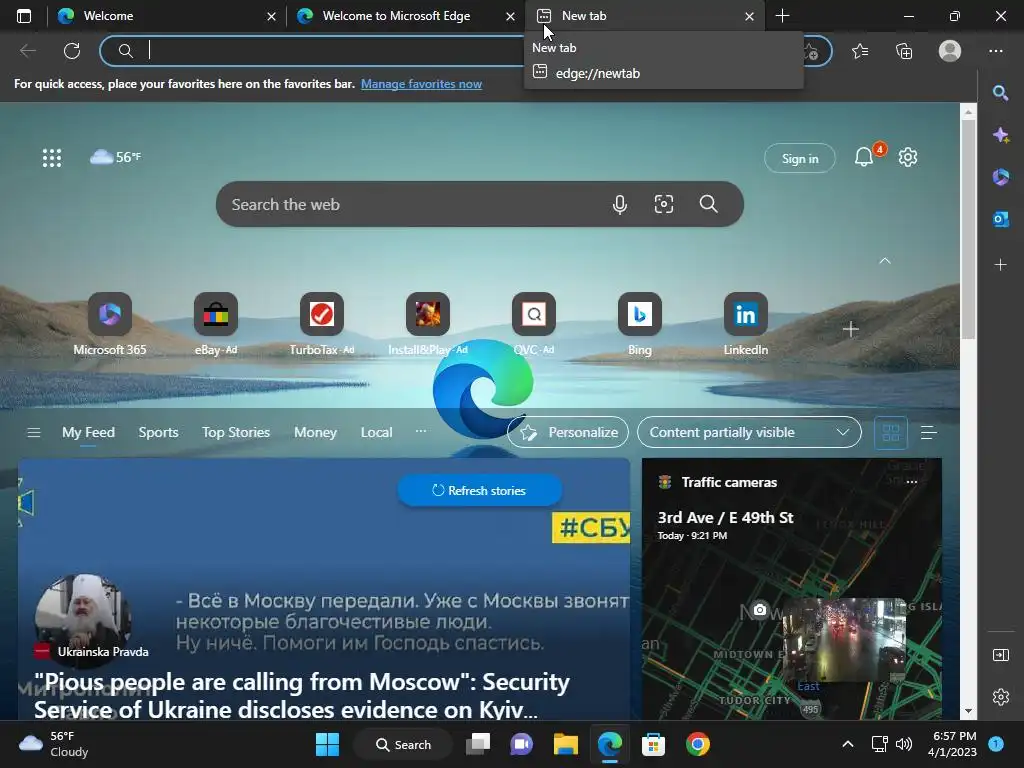The image size is (1024, 768).
Task: Open Windows Start menu button
Action: pos(327,744)
